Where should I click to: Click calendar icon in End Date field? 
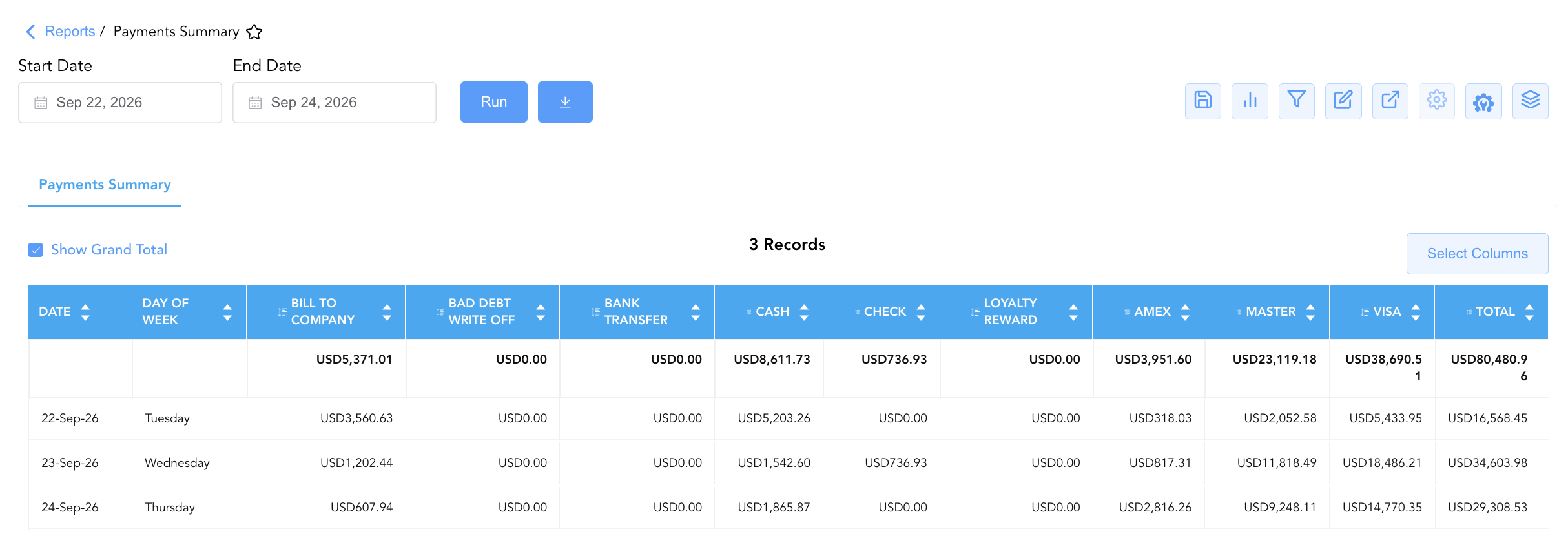pos(255,103)
